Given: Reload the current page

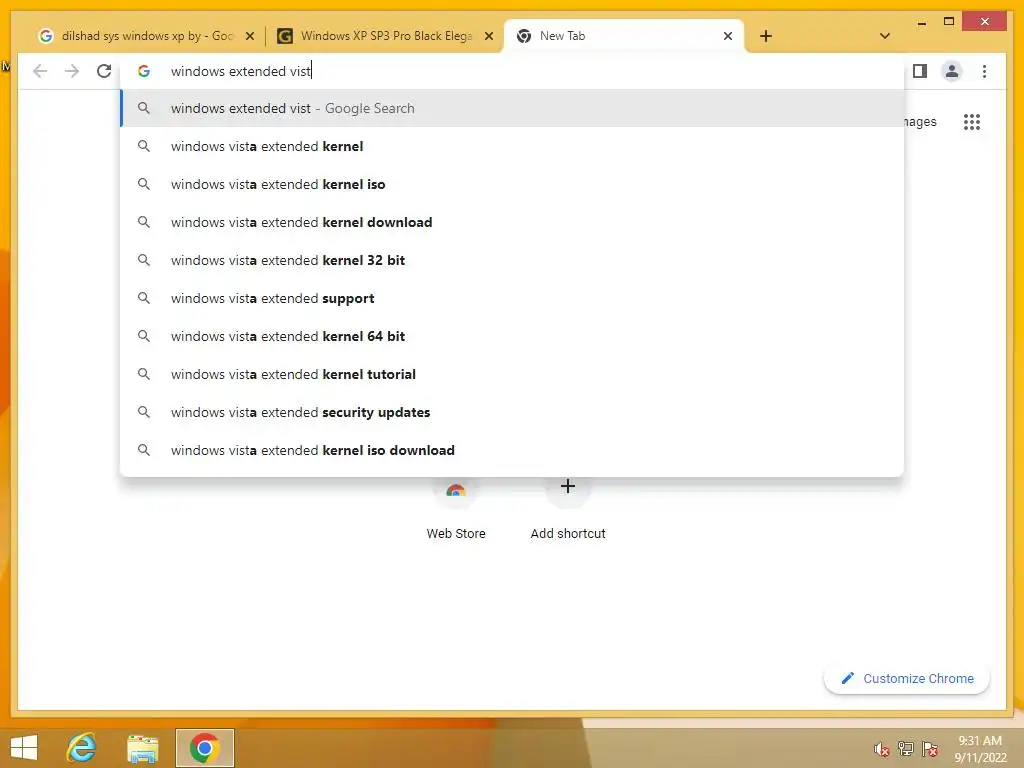Looking at the screenshot, I should (x=104, y=71).
